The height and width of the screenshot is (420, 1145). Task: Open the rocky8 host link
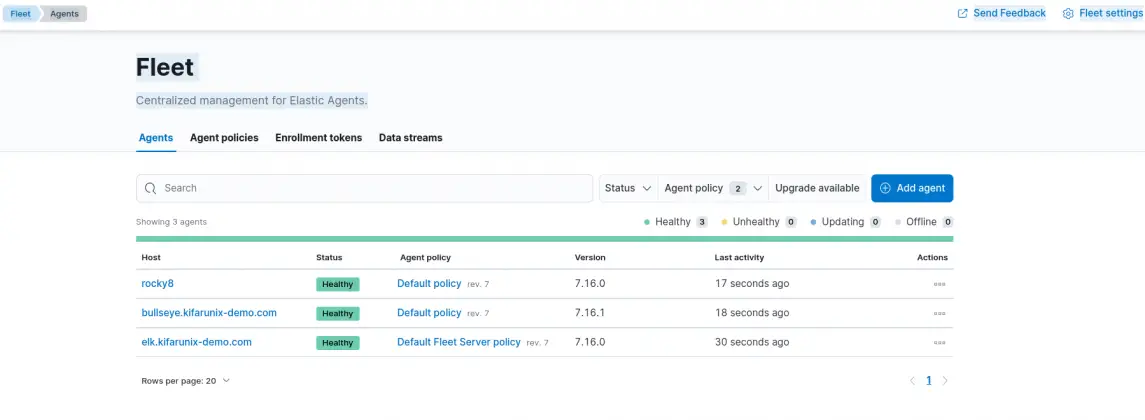158,284
